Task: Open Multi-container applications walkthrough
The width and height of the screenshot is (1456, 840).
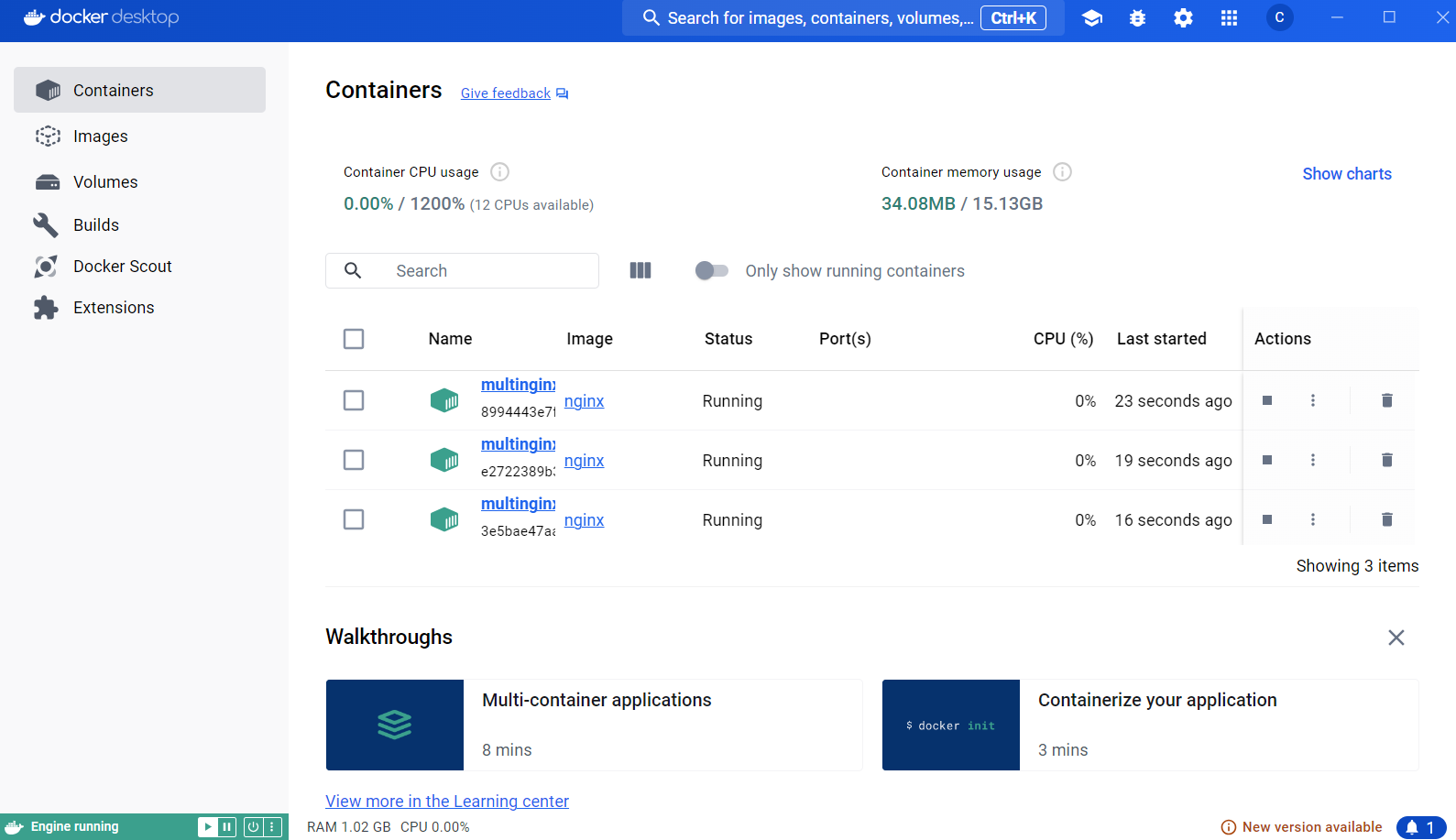Action: (x=594, y=725)
